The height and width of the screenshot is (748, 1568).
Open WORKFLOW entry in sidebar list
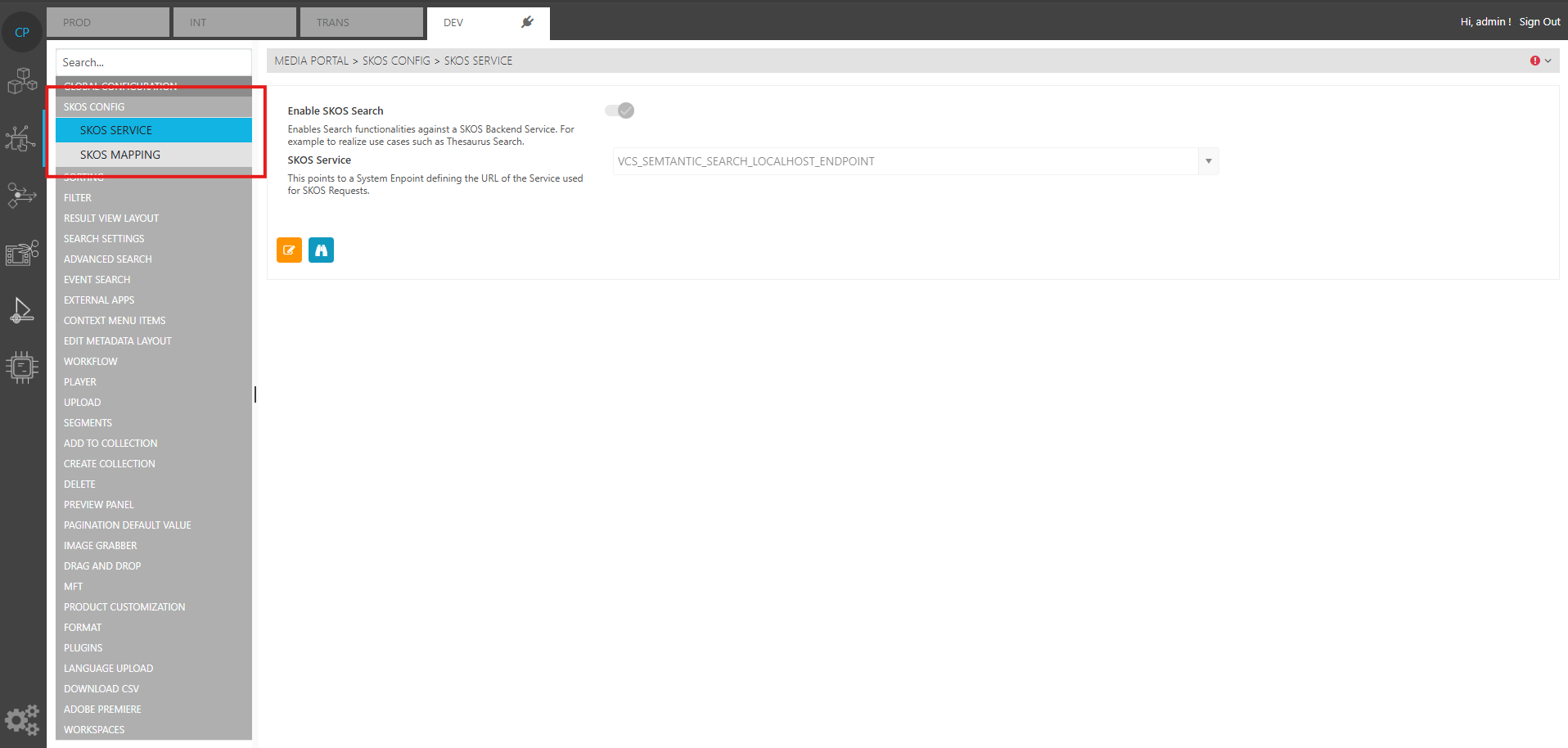(x=154, y=362)
